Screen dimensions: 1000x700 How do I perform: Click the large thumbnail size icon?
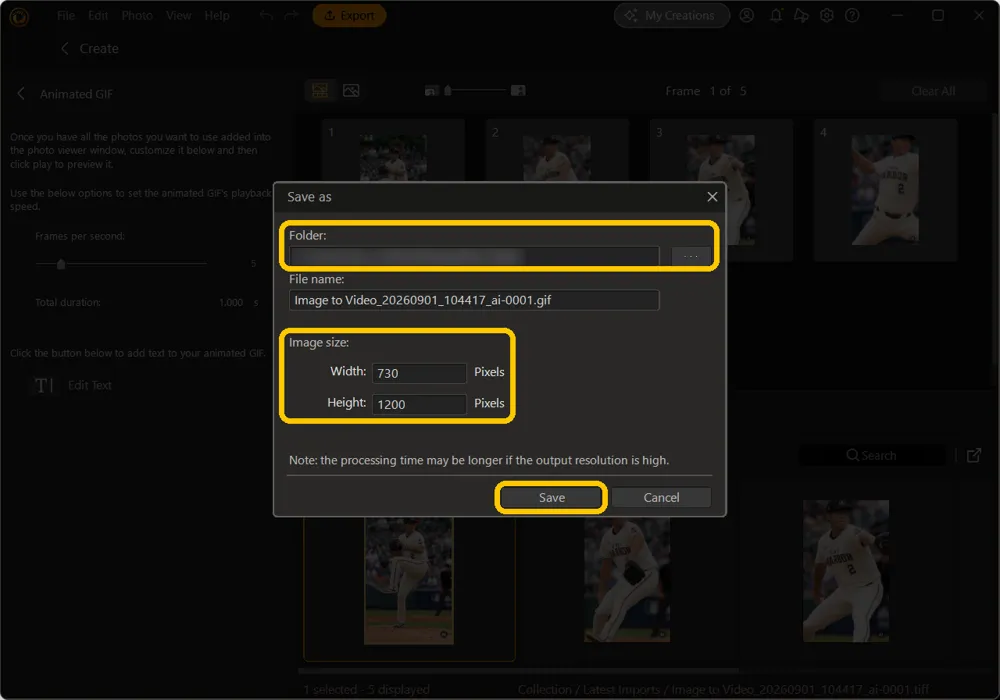pyautogui.click(x=518, y=91)
